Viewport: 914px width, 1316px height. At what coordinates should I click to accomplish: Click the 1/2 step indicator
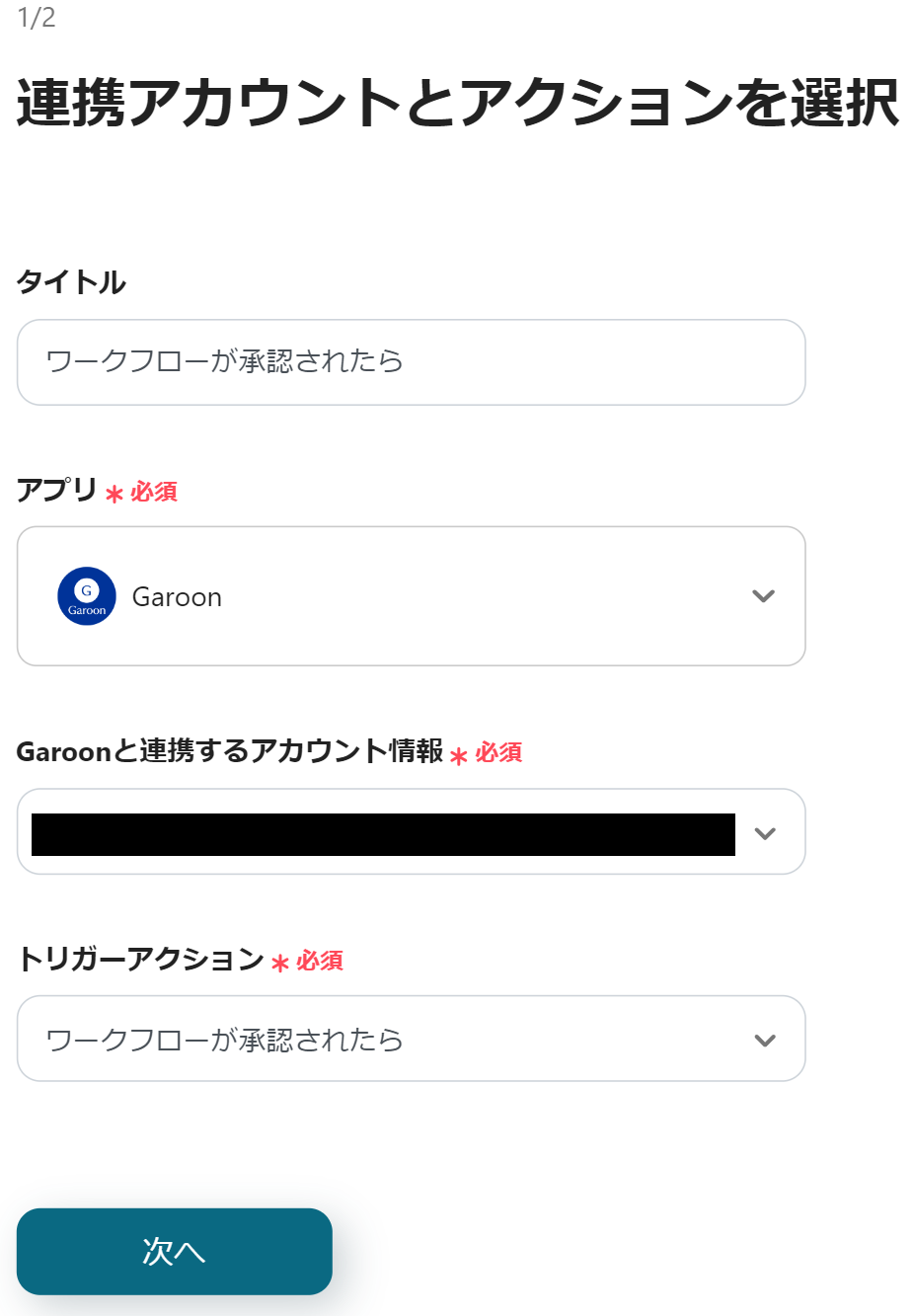click(37, 18)
